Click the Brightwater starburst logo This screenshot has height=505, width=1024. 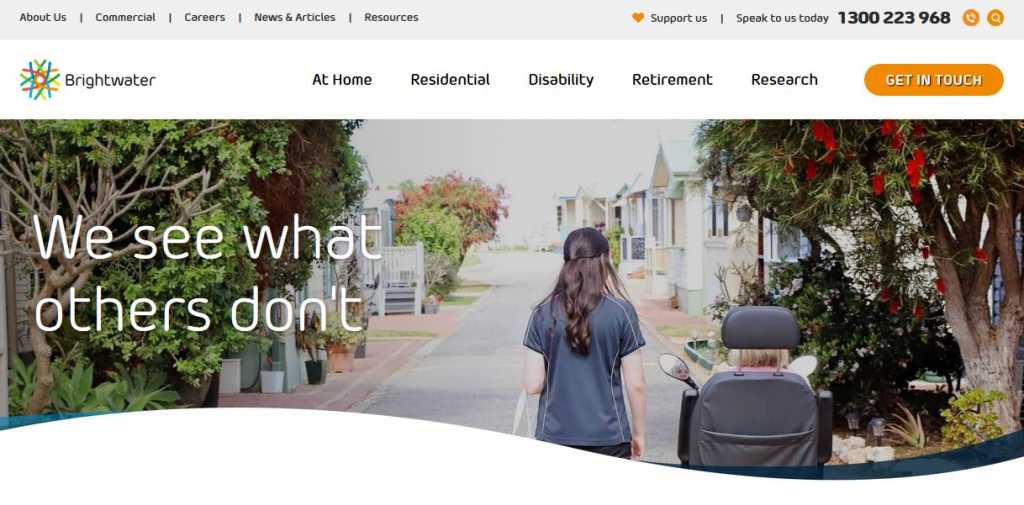(x=40, y=80)
